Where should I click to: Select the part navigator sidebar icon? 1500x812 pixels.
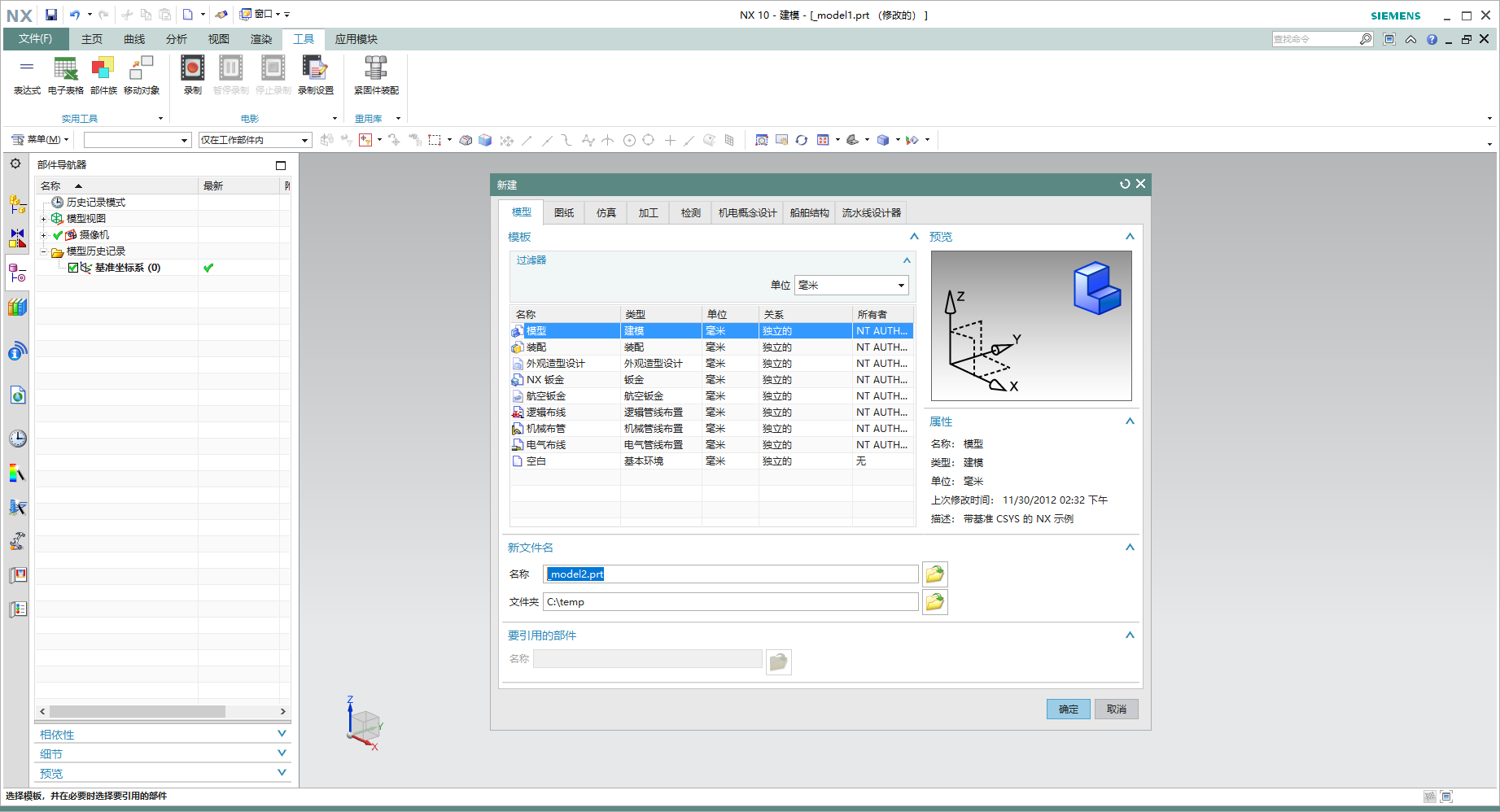click(x=17, y=273)
